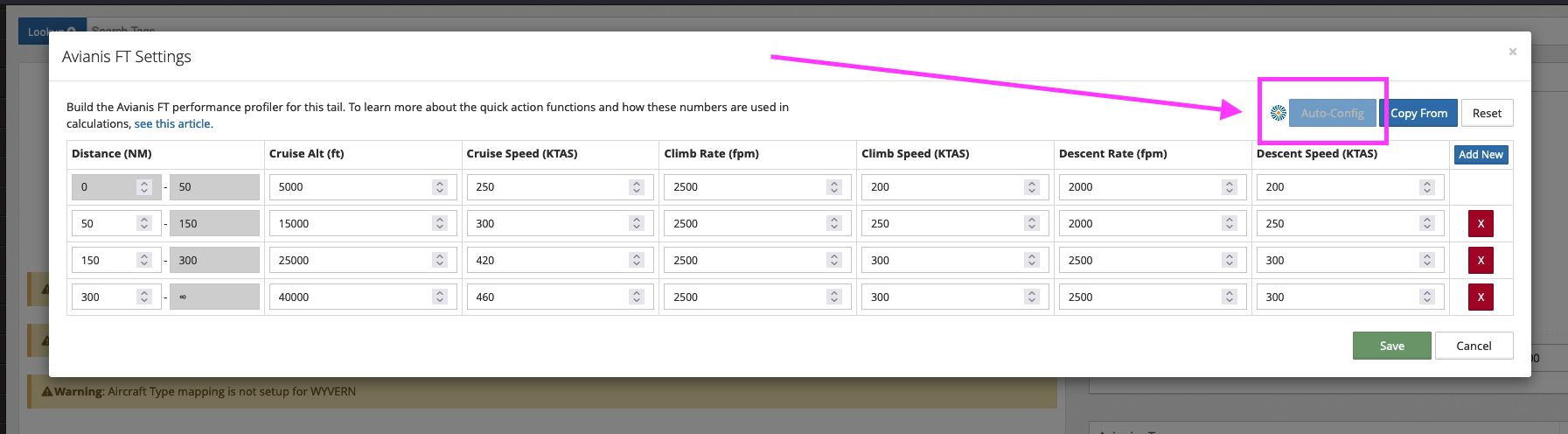Click the distance start field showing 300
Viewport: 1568px width, 434px height.
coord(115,297)
